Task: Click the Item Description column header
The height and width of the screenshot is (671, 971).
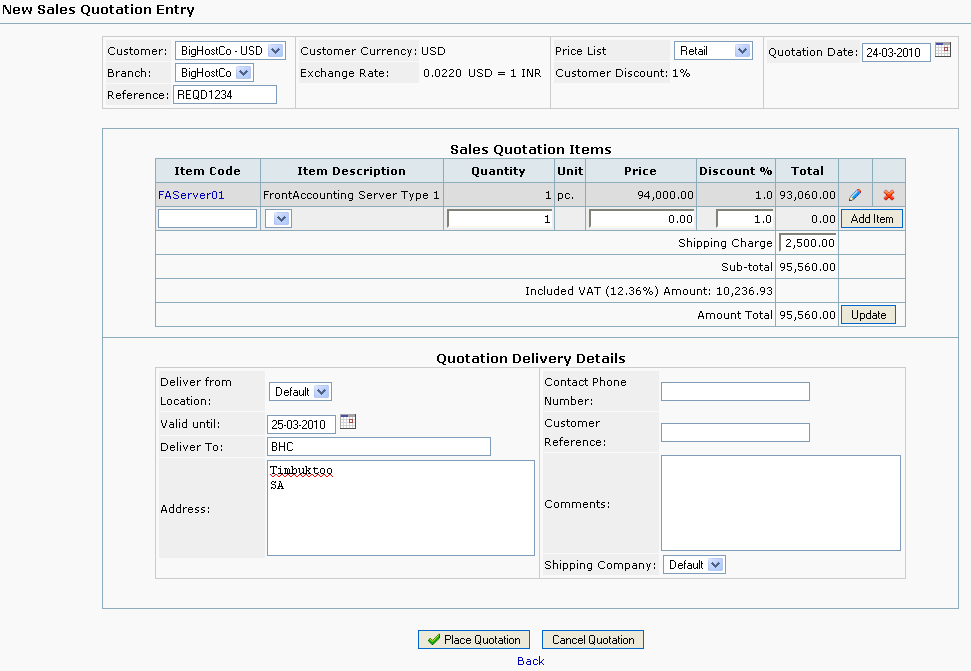Action: tap(351, 171)
